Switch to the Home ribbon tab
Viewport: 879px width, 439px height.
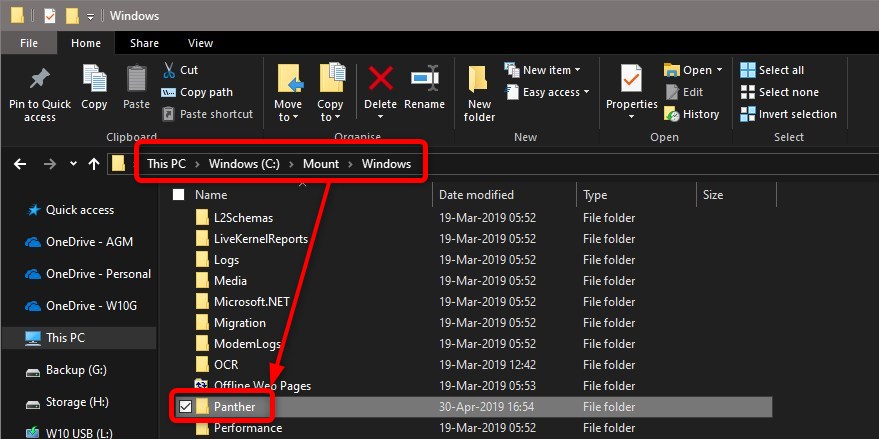(x=86, y=43)
